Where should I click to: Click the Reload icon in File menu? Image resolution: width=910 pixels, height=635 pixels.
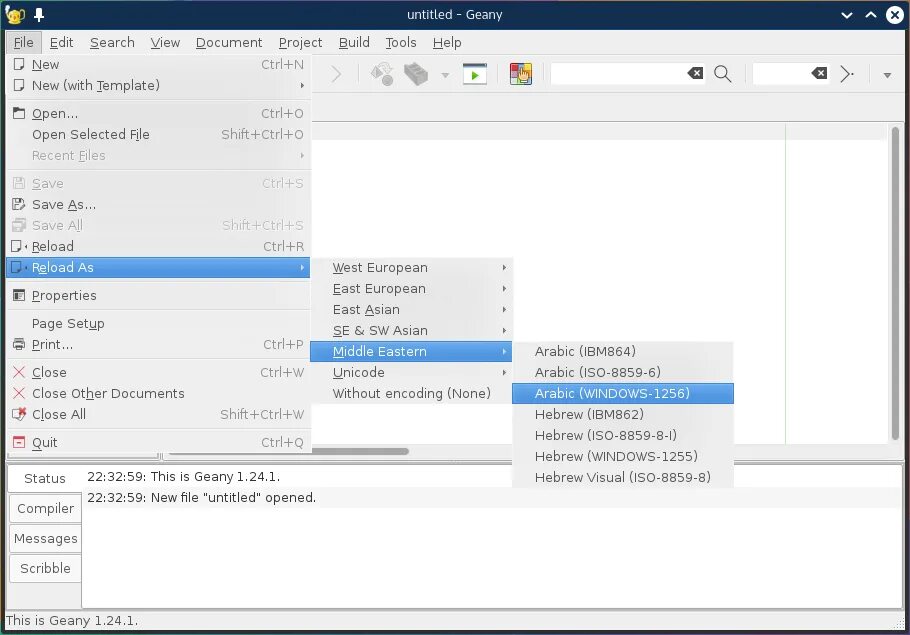click(x=19, y=246)
